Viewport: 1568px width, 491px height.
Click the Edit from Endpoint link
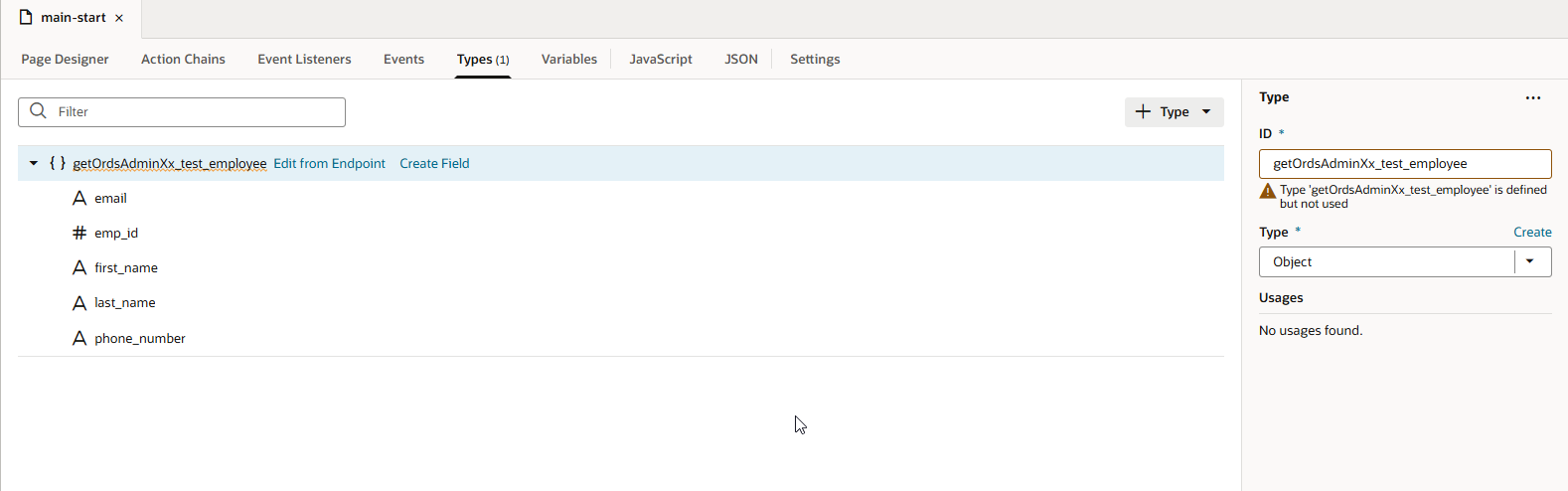pos(329,163)
